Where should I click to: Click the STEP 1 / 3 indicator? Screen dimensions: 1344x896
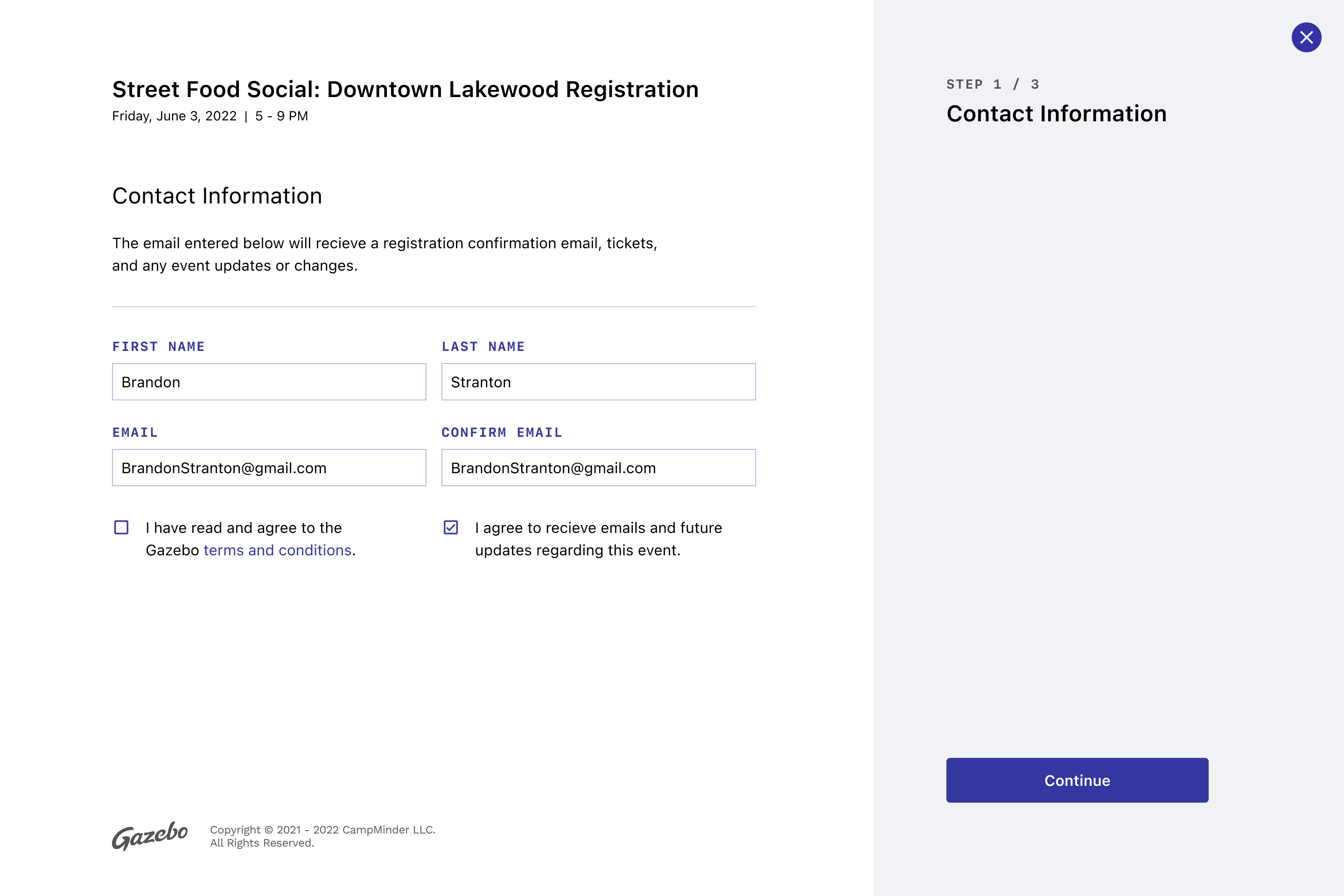pos(993,84)
